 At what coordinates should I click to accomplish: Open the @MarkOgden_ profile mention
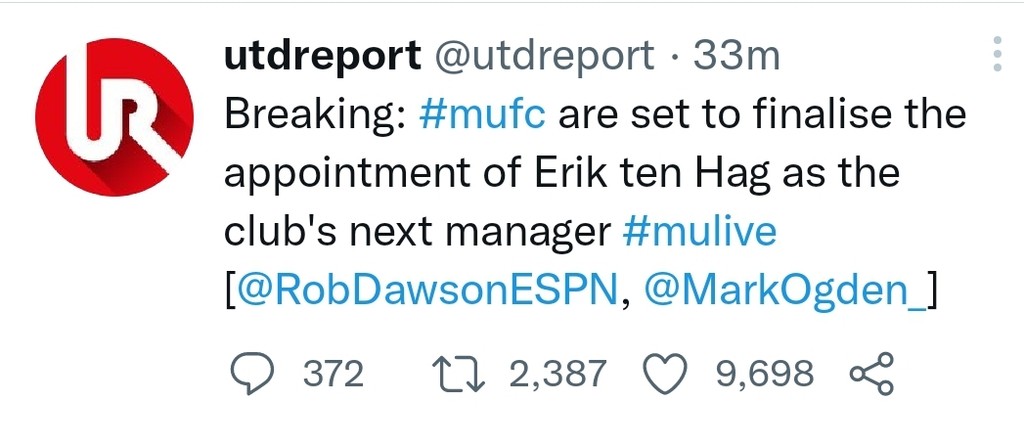(788, 292)
